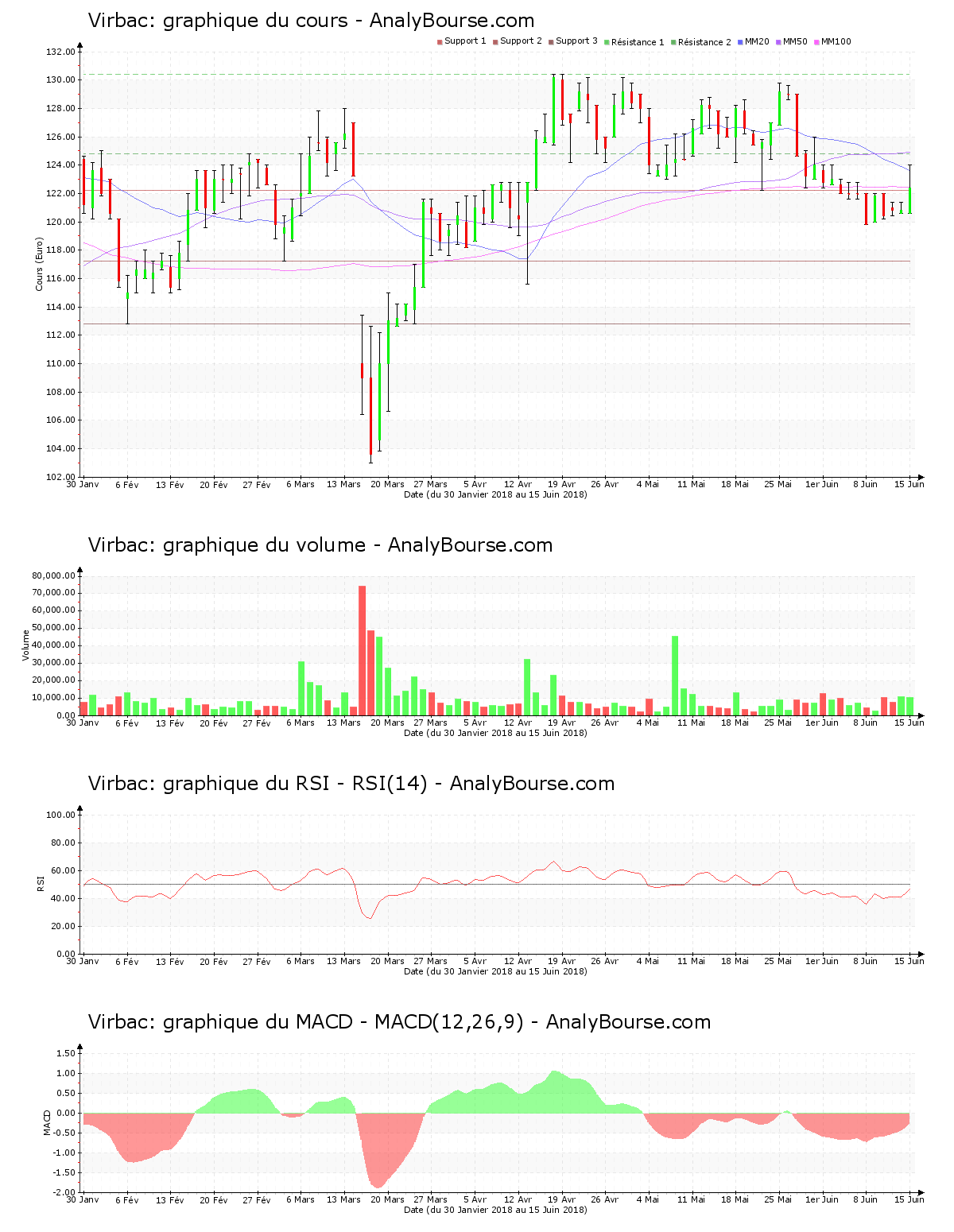Click the '13 Mars' date under volume chart
The width and height of the screenshot is (954, 1232).
343,723
